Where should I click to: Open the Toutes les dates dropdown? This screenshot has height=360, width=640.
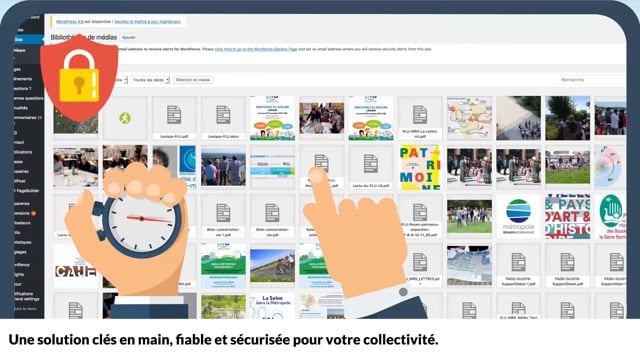(151, 80)
